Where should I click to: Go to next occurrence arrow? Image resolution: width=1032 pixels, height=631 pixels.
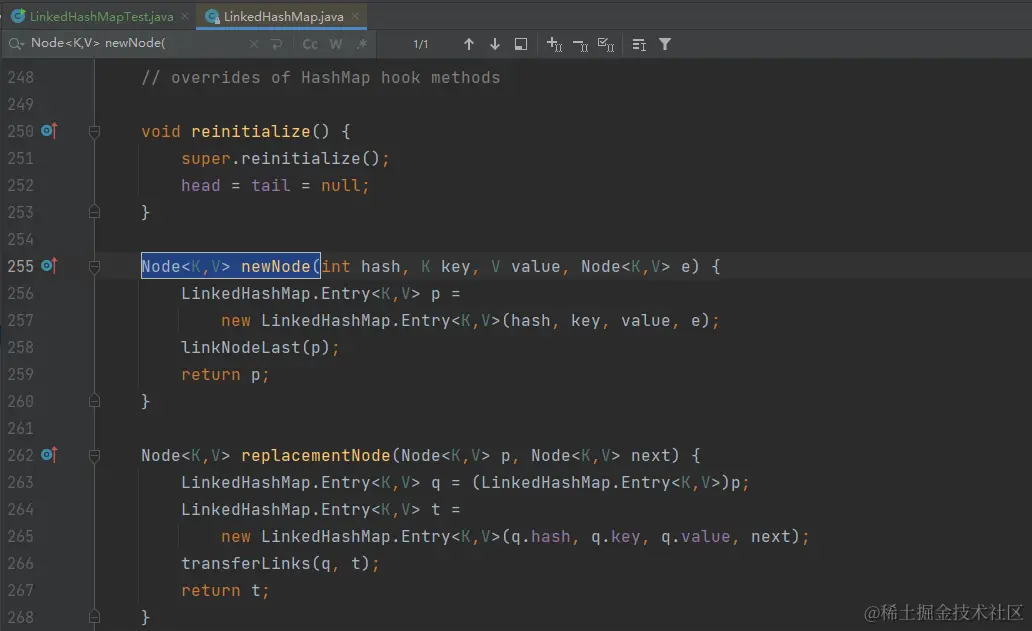[x=495, y=44]
